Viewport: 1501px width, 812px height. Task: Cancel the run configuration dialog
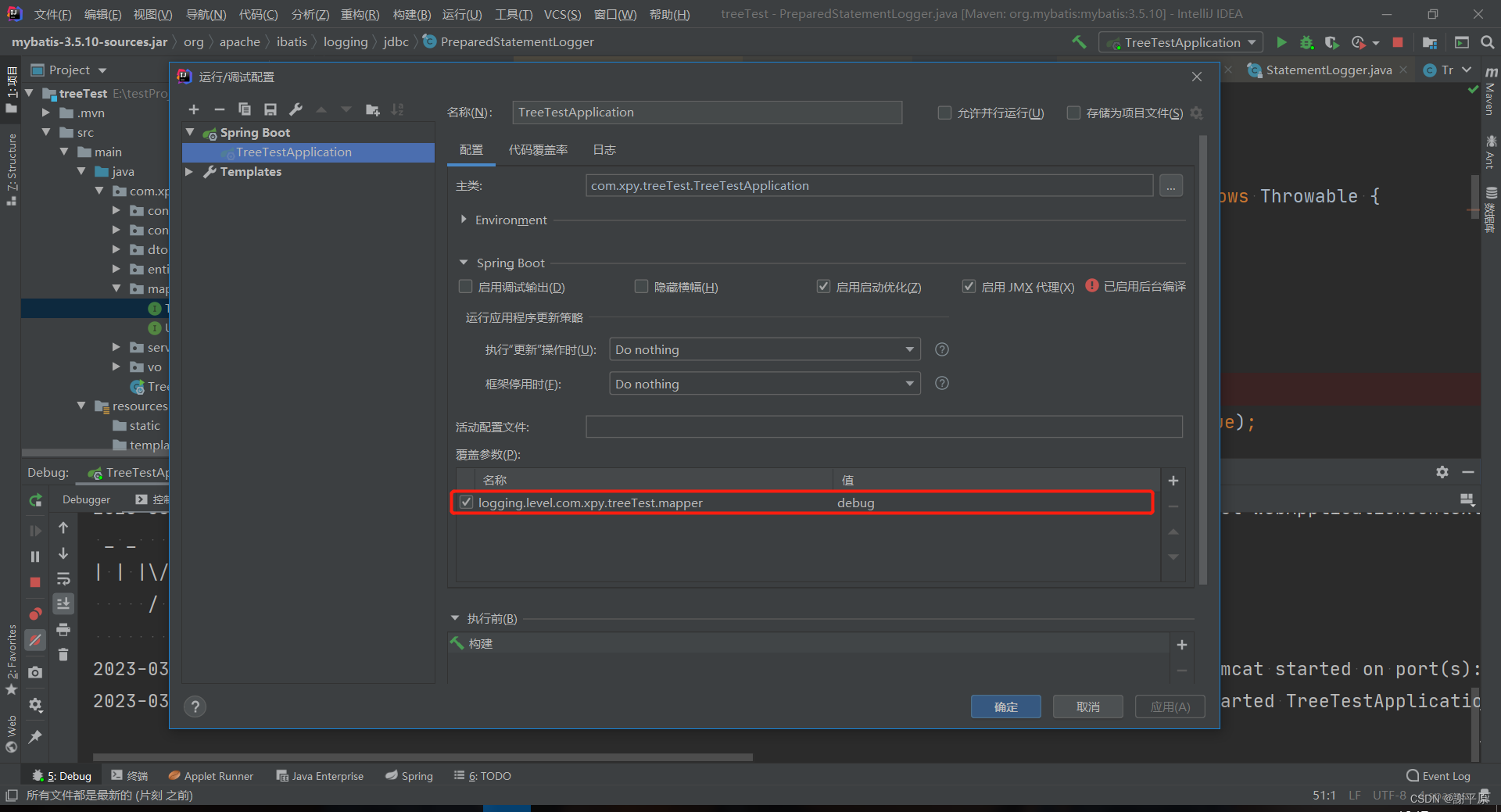pyautogui.click(x=1087, y=706)
